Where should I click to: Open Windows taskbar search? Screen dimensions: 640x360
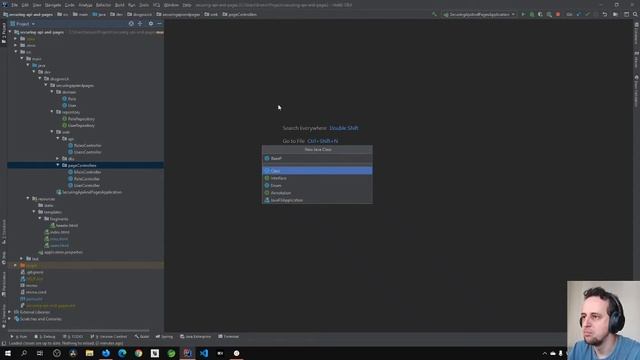pos(24,353)
